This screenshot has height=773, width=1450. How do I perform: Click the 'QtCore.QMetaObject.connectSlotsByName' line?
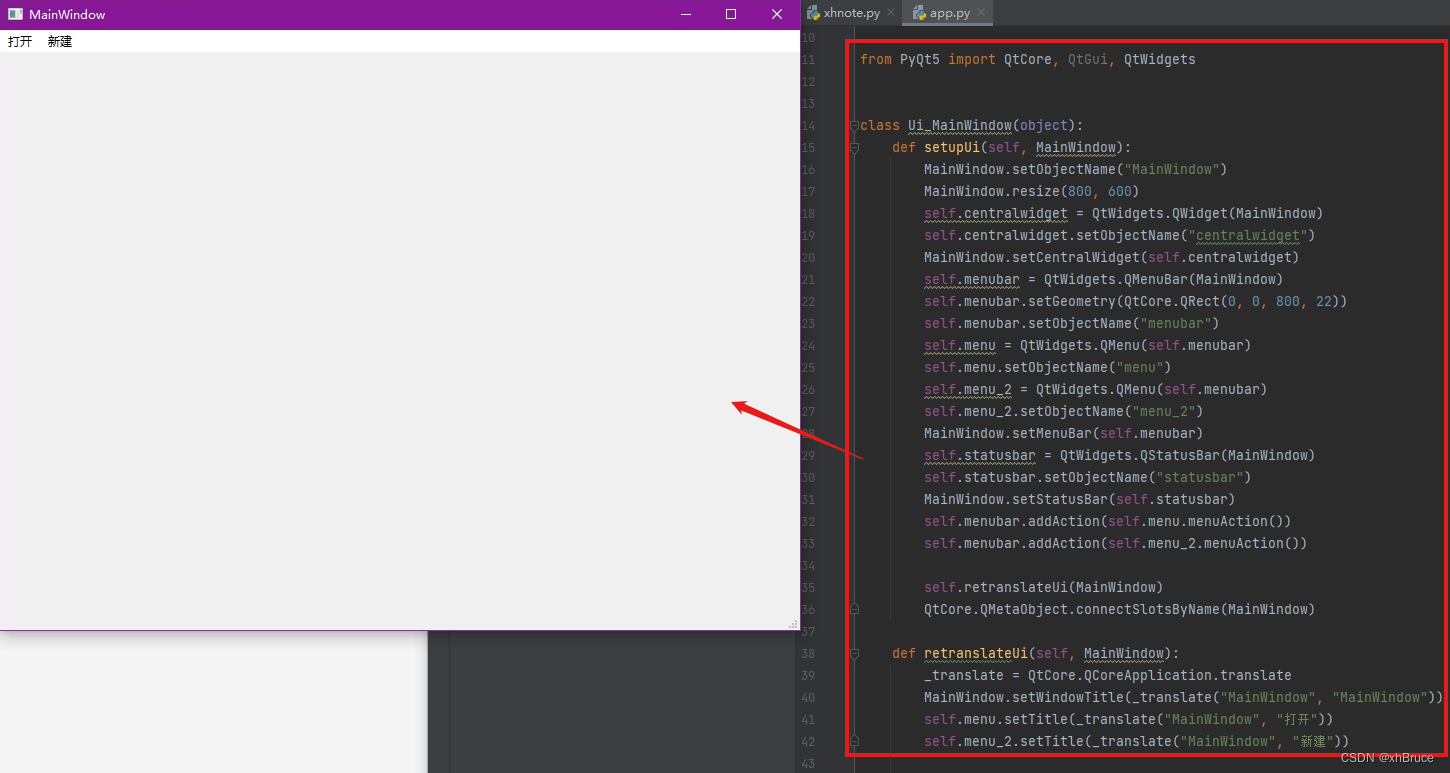point(1120,609)
